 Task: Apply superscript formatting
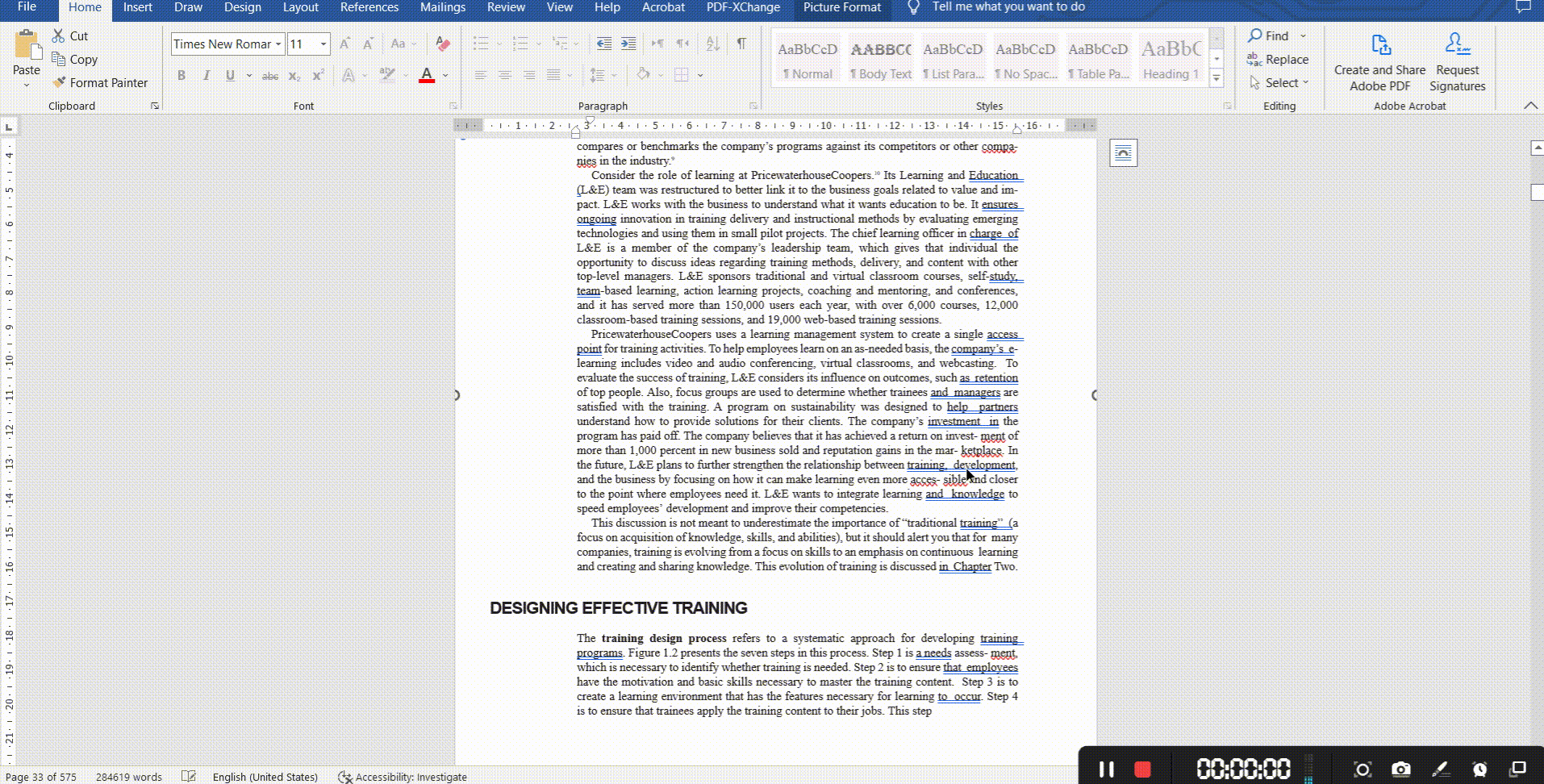318,76
